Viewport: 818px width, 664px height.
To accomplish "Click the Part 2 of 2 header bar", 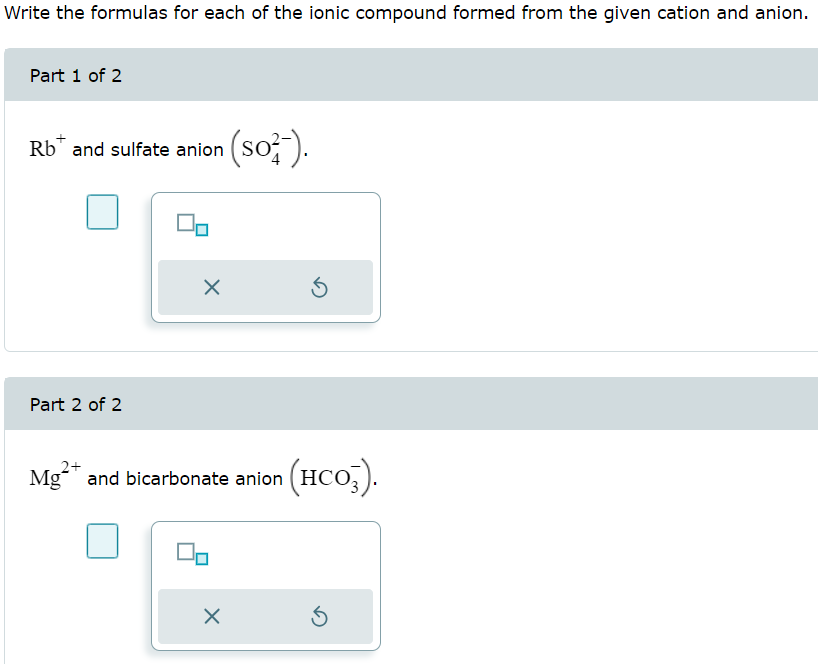I will point(400,405).
